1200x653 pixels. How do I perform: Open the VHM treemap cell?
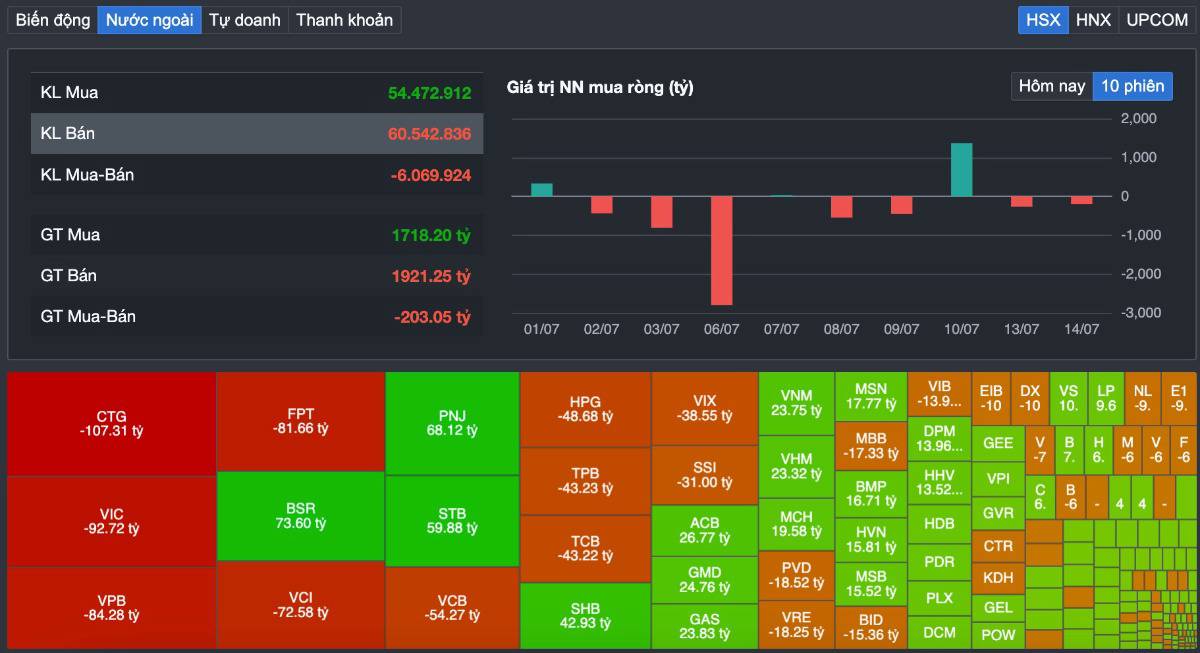[796, 466]
